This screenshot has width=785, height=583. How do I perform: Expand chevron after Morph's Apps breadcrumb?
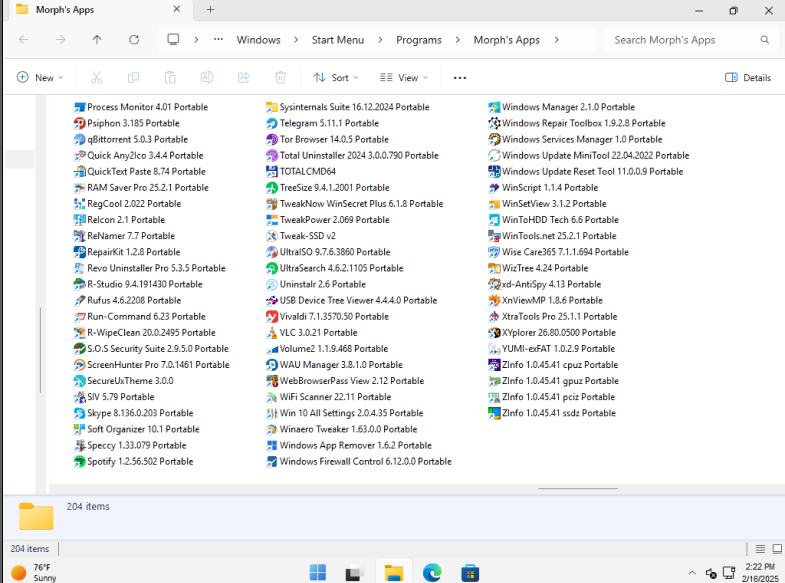click(x=556, y=40)
